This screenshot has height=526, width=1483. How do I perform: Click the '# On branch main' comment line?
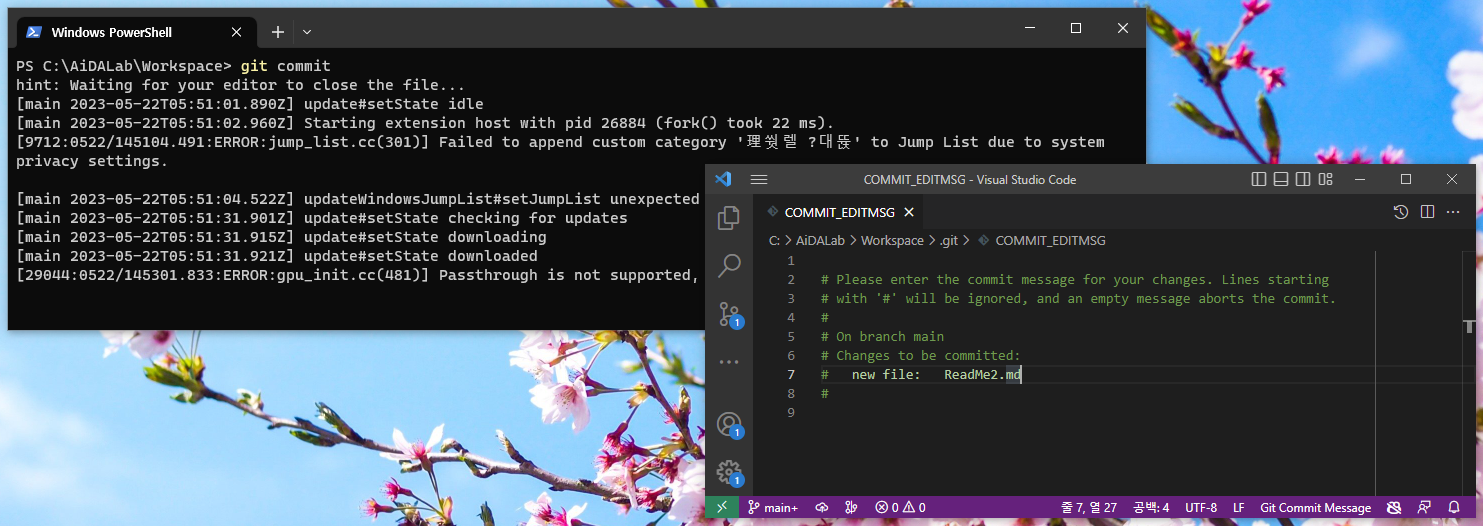click(x=882, y=336)
